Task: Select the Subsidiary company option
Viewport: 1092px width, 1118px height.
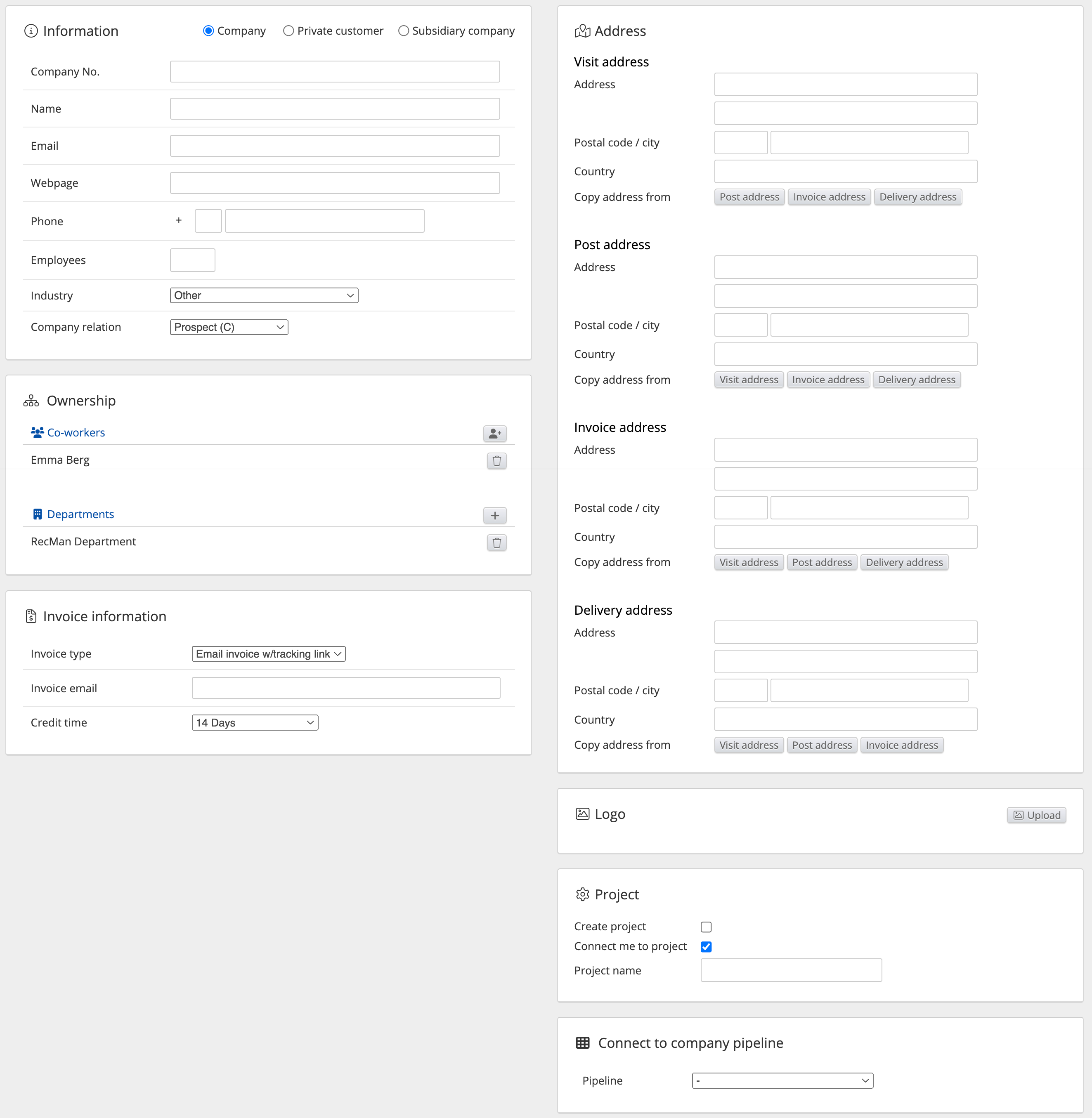Action: point(404,31)
